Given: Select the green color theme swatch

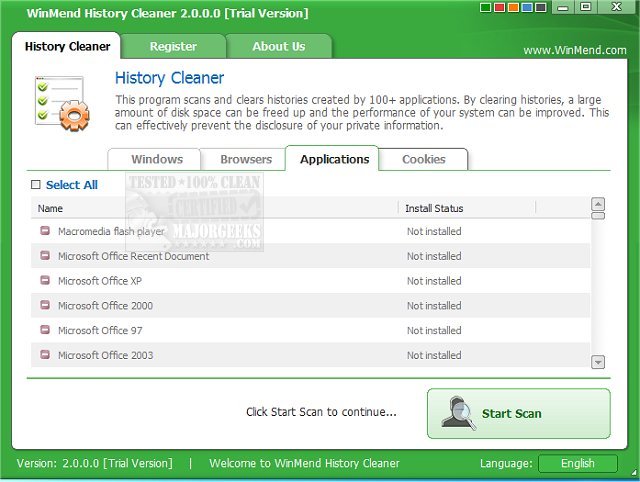Looking at the screenshot, I should (486, 8).
